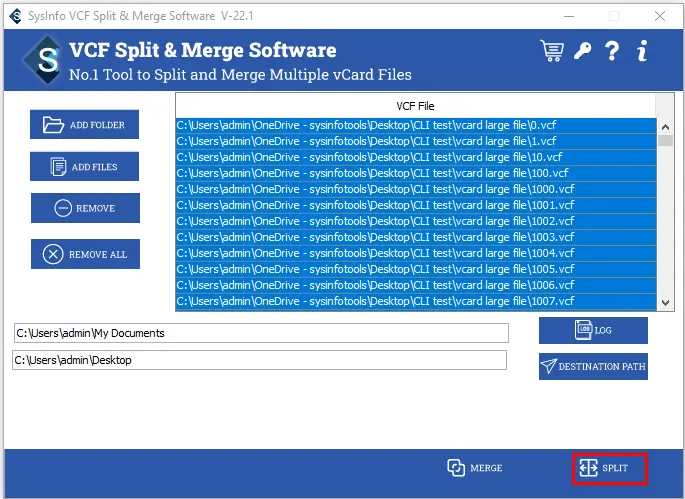Click the scrollbar up arrow

click(666, 126)
